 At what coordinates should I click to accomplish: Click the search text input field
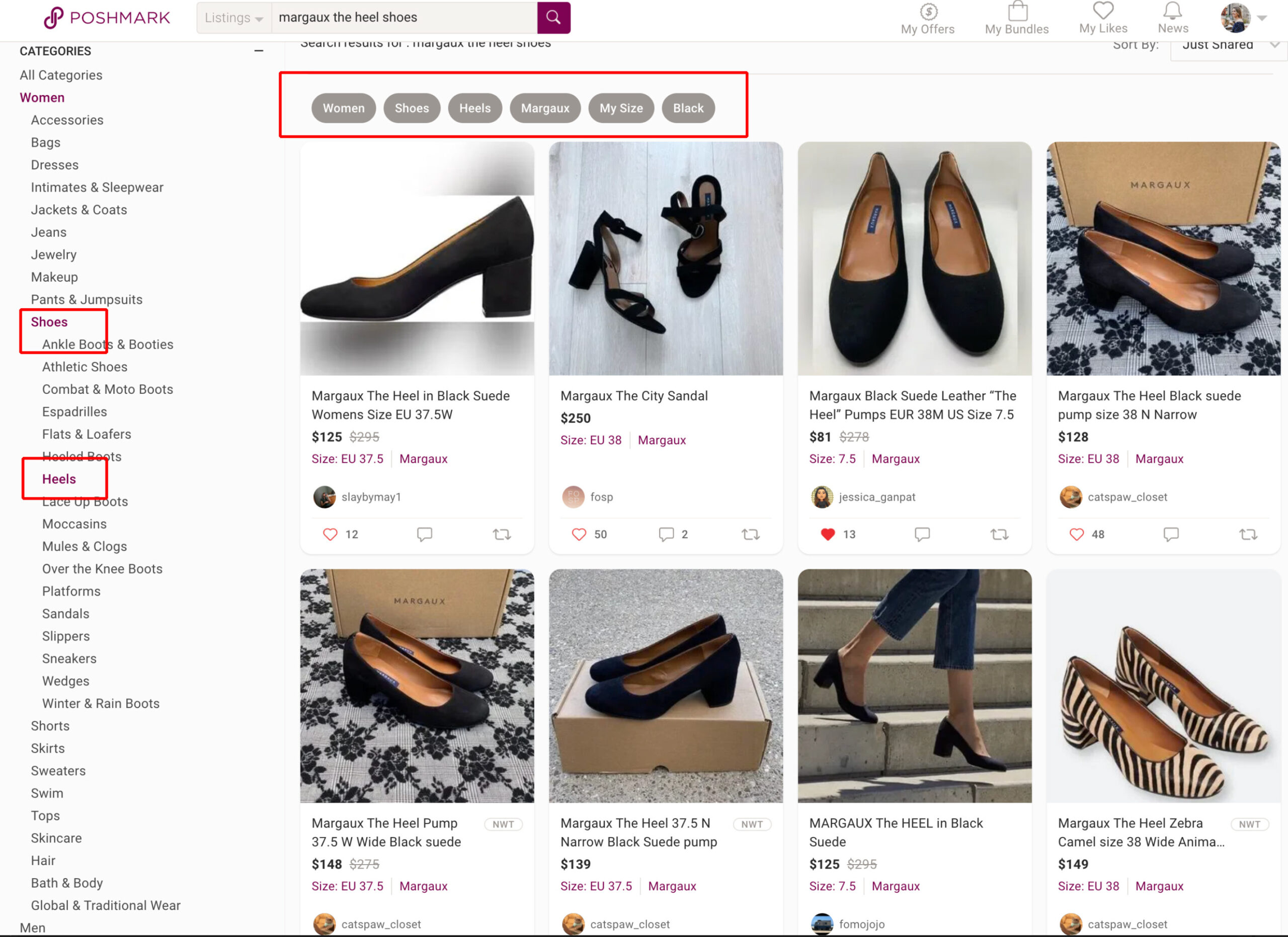405,18
